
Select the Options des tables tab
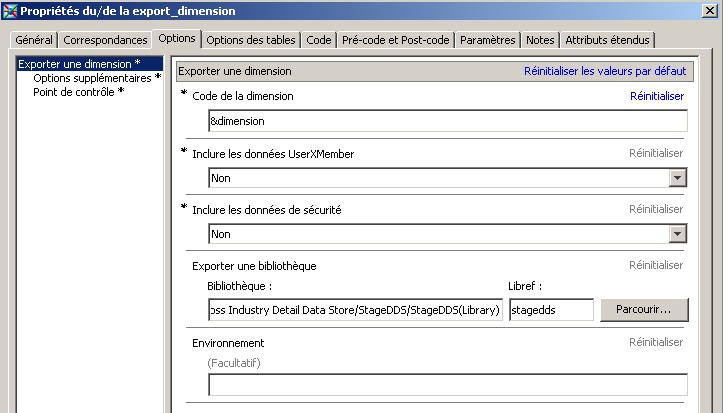(x=251, y=40)
